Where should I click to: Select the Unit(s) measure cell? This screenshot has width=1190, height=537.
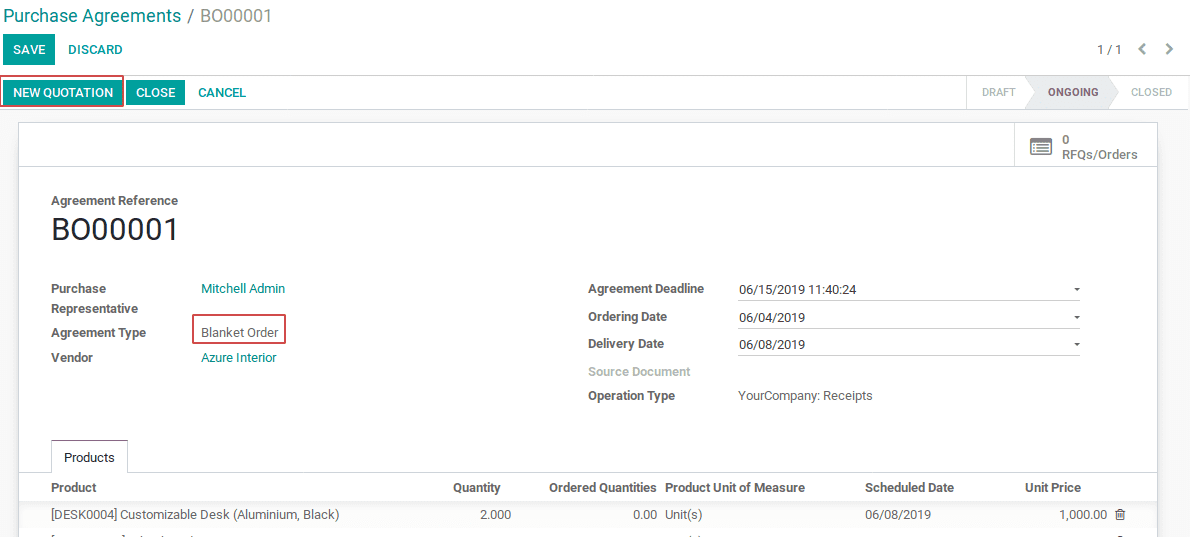click(x=684, y=515)
